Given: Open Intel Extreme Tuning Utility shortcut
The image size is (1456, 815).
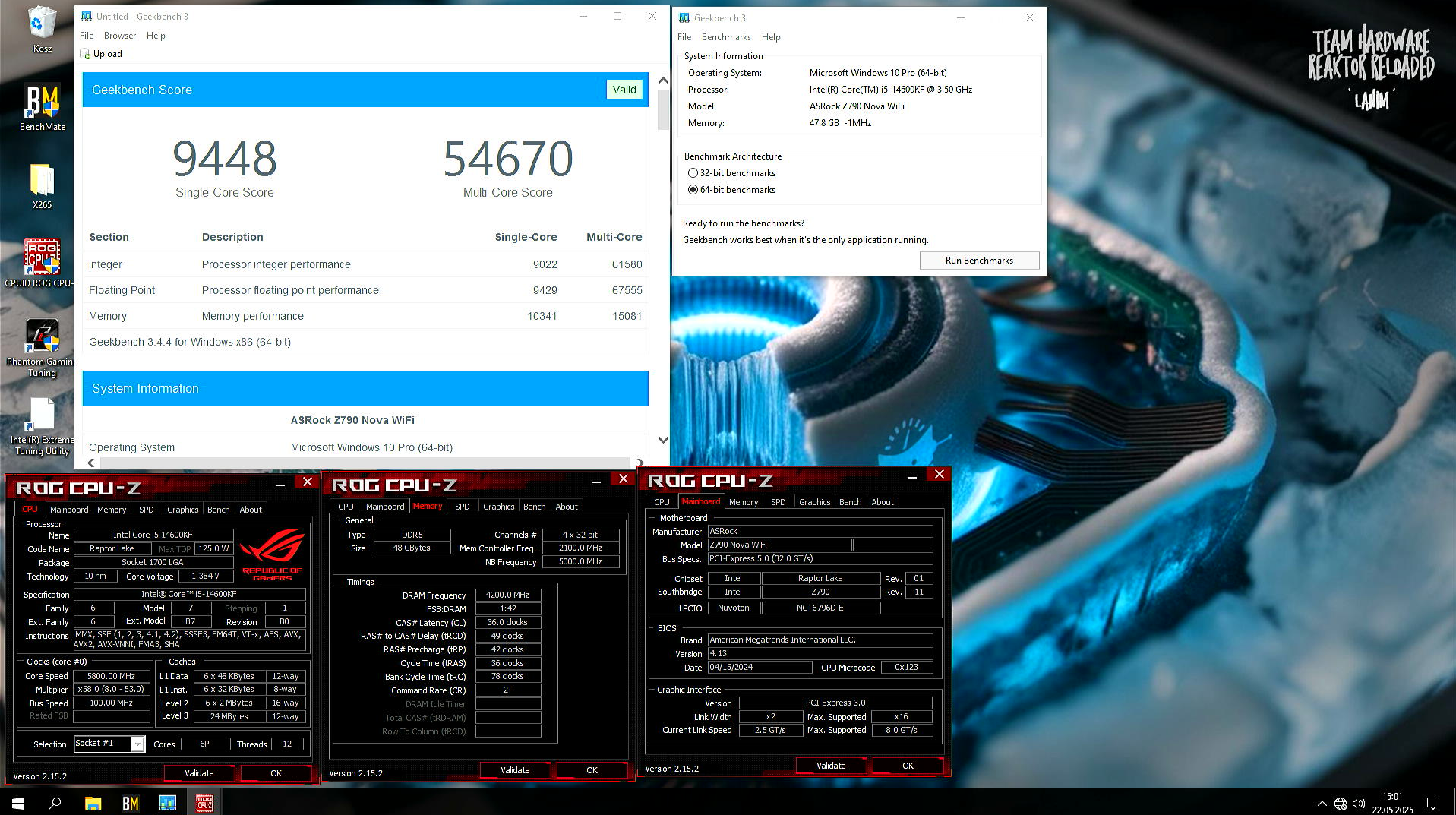Looking at the screenshot, I should click(42, 426).
